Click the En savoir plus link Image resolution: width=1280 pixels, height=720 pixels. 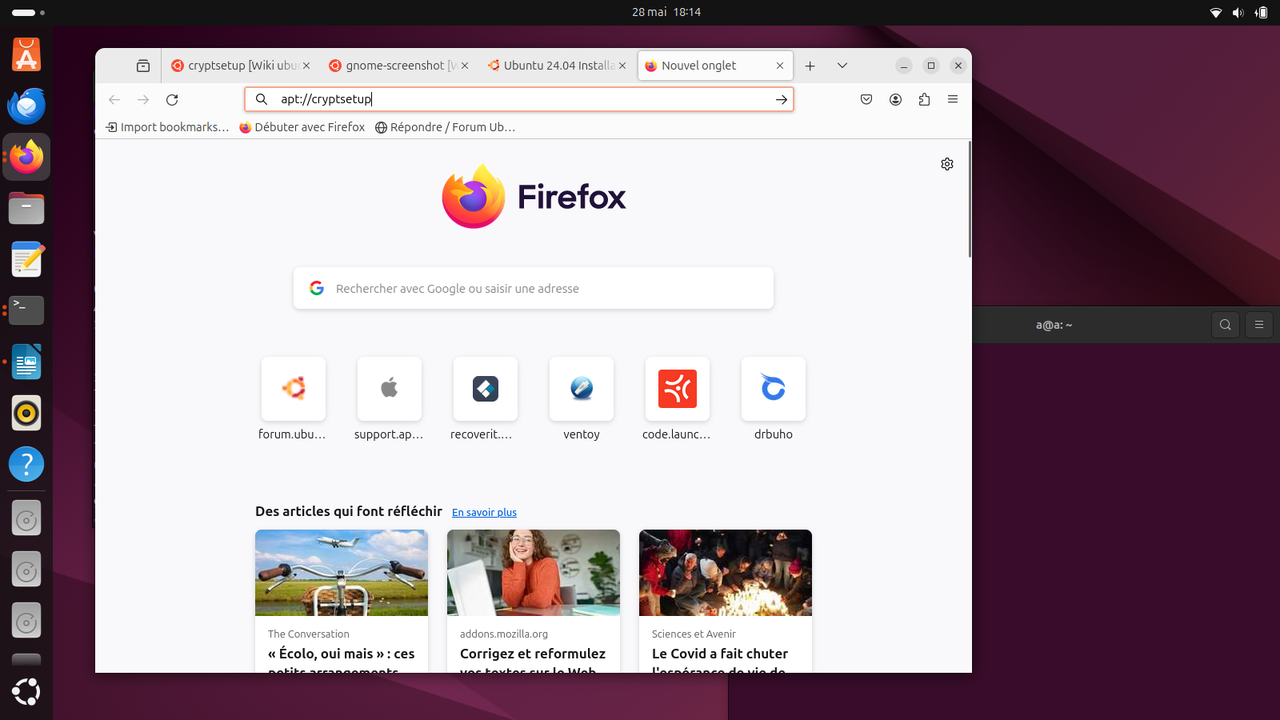tap(484, 512)
